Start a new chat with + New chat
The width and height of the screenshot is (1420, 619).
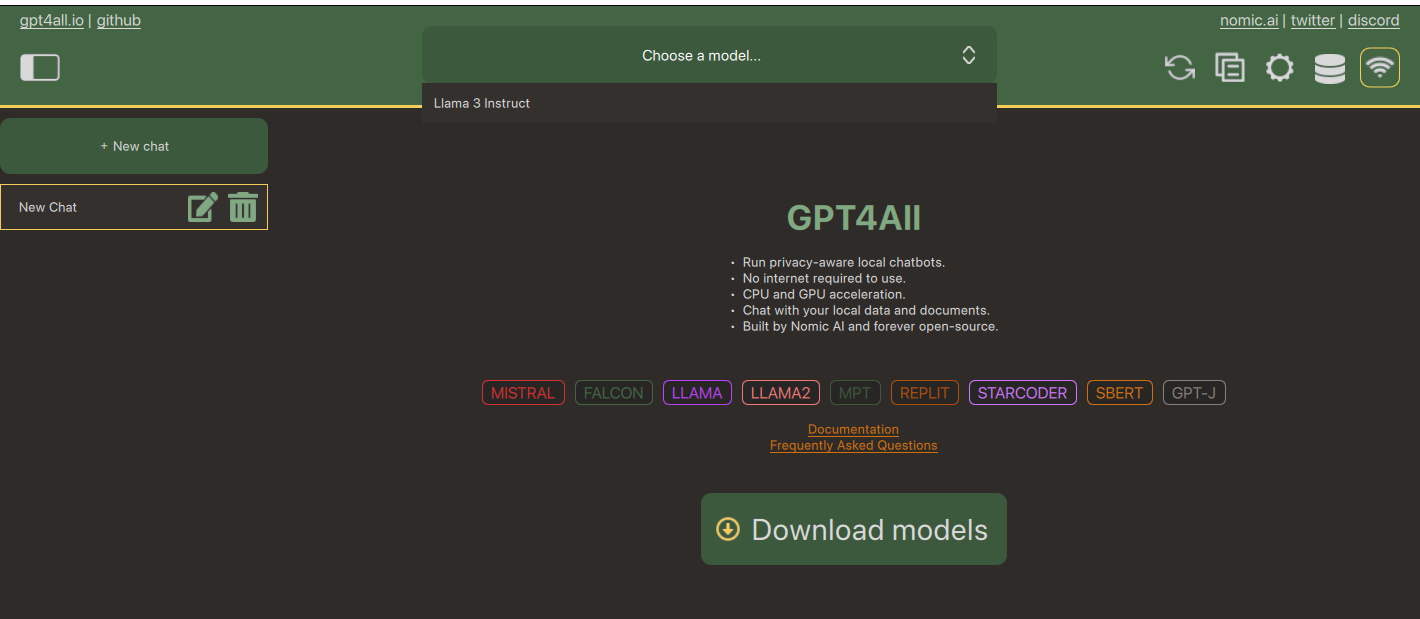134,146
